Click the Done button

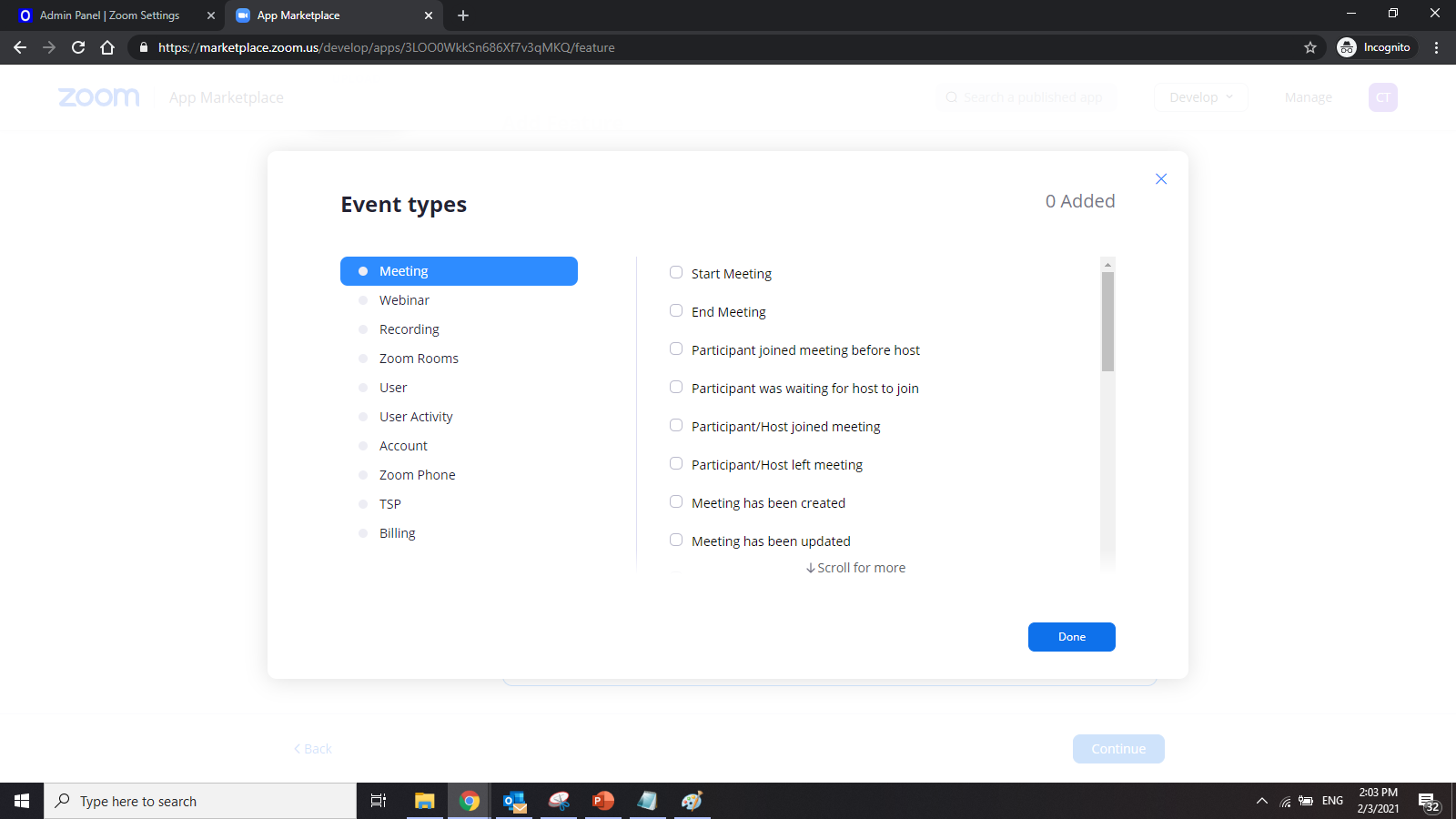1071,637
